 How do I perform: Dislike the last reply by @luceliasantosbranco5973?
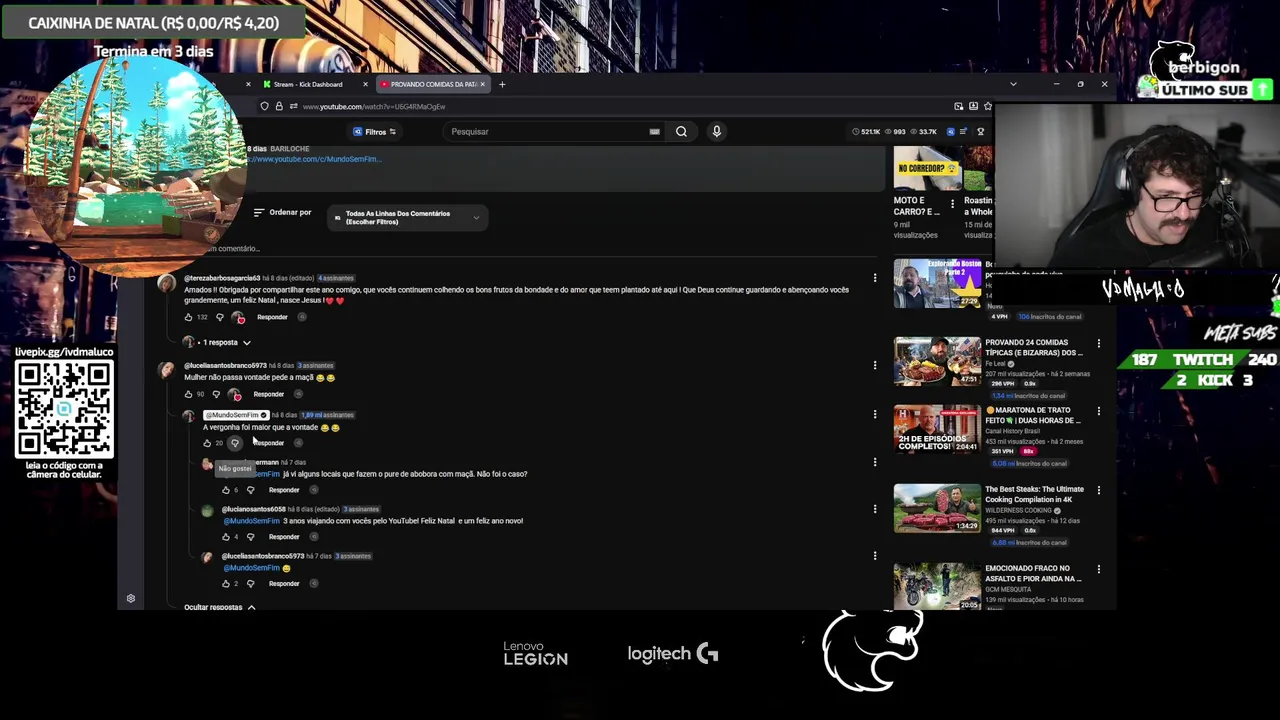[x=250, y=583]
